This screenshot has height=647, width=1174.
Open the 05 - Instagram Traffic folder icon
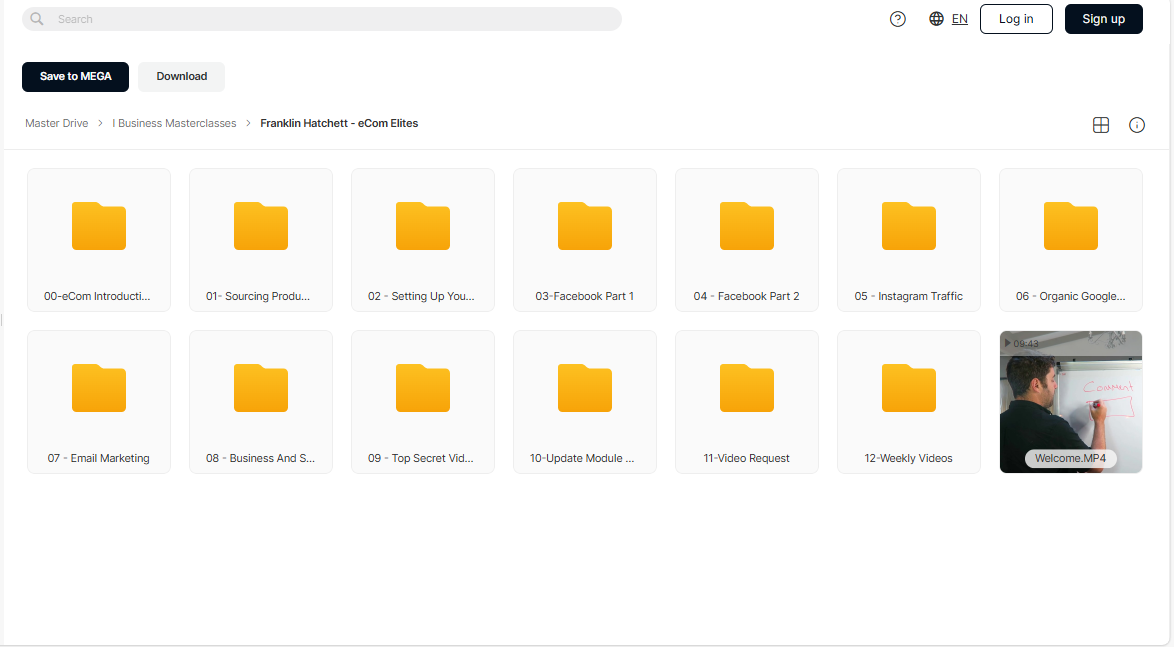tap(909, 225)
